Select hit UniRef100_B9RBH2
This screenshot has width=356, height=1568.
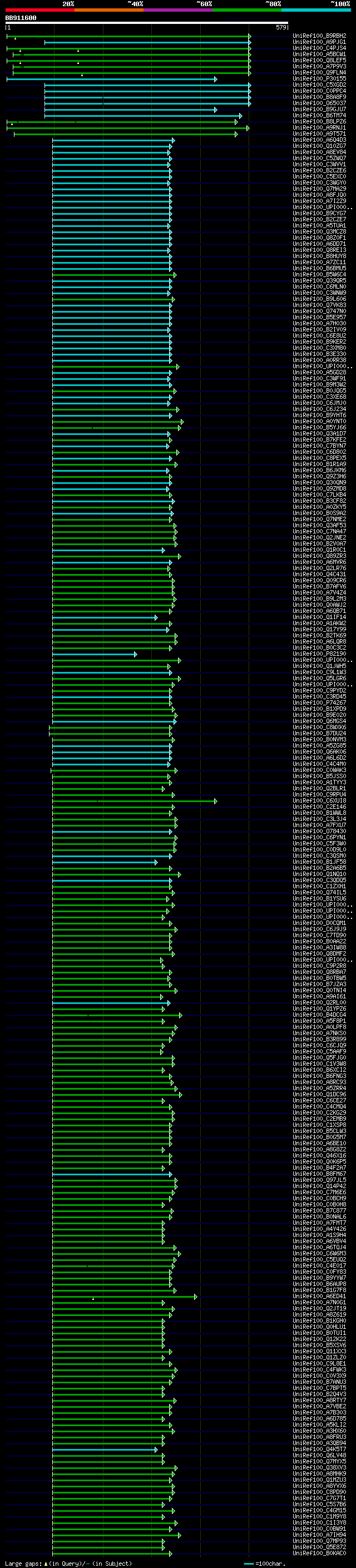[x=319, y=36]
